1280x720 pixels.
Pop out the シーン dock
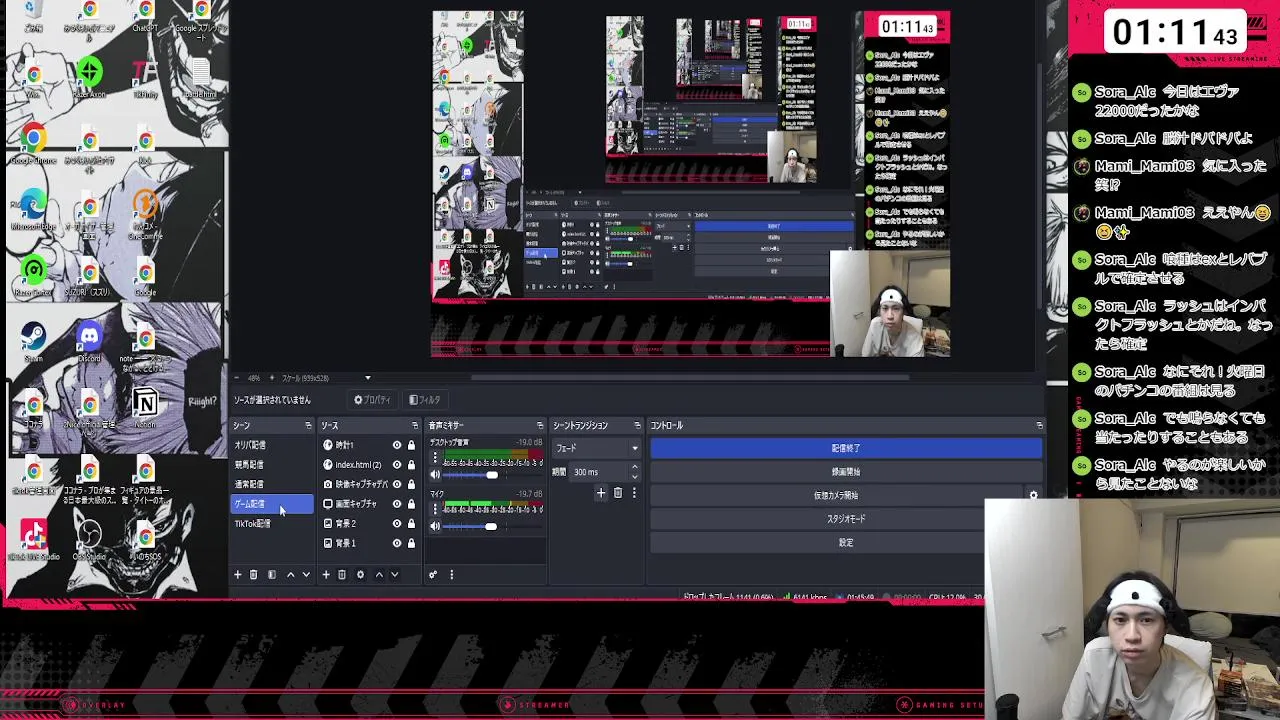[308, 426]
